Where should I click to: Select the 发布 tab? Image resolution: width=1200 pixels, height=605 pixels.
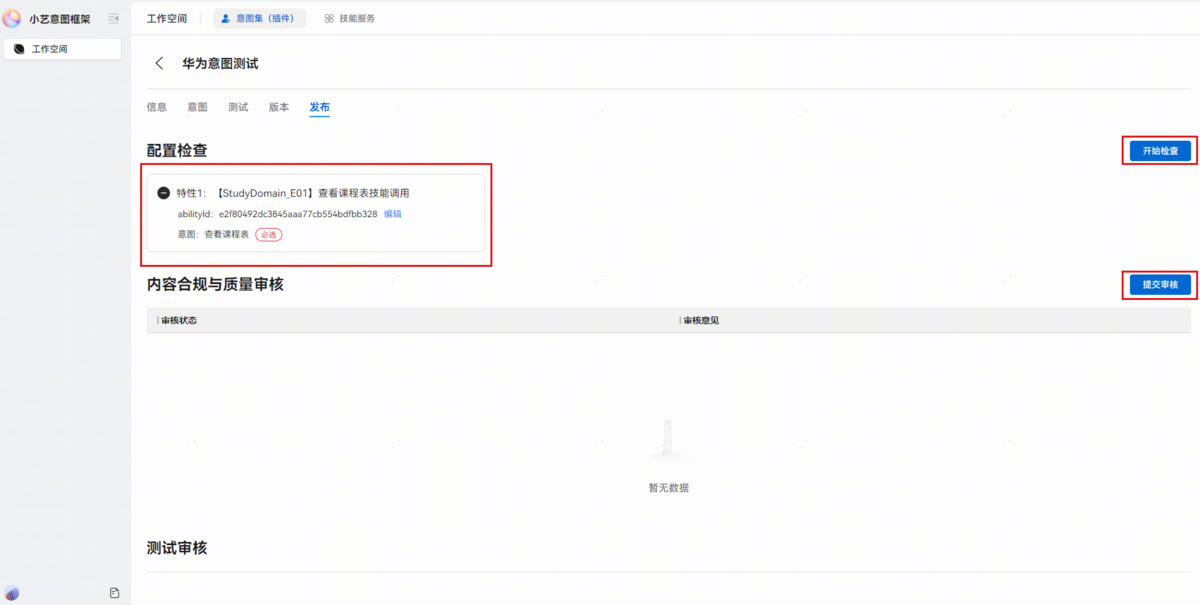(319, 107)
